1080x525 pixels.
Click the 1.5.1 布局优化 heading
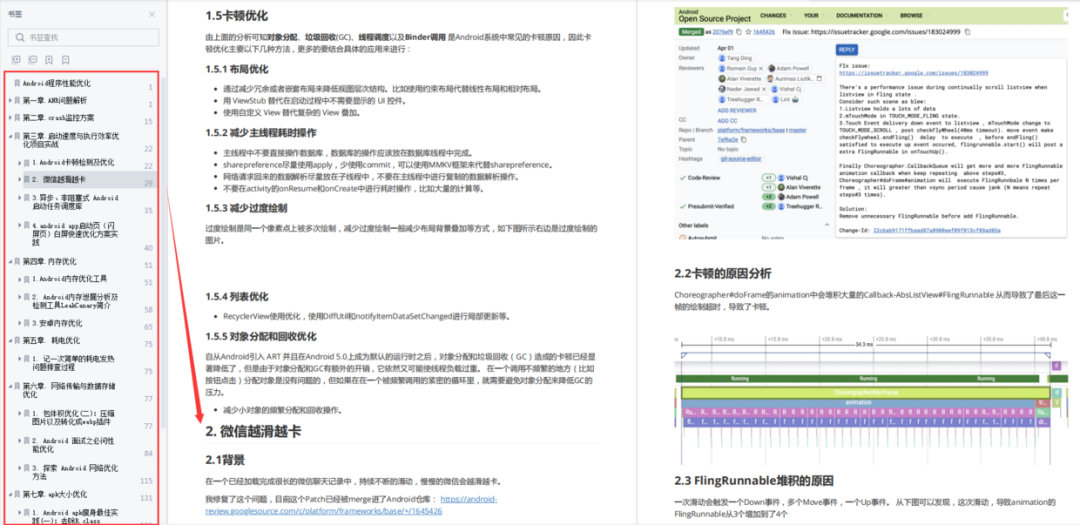(237, 70)
